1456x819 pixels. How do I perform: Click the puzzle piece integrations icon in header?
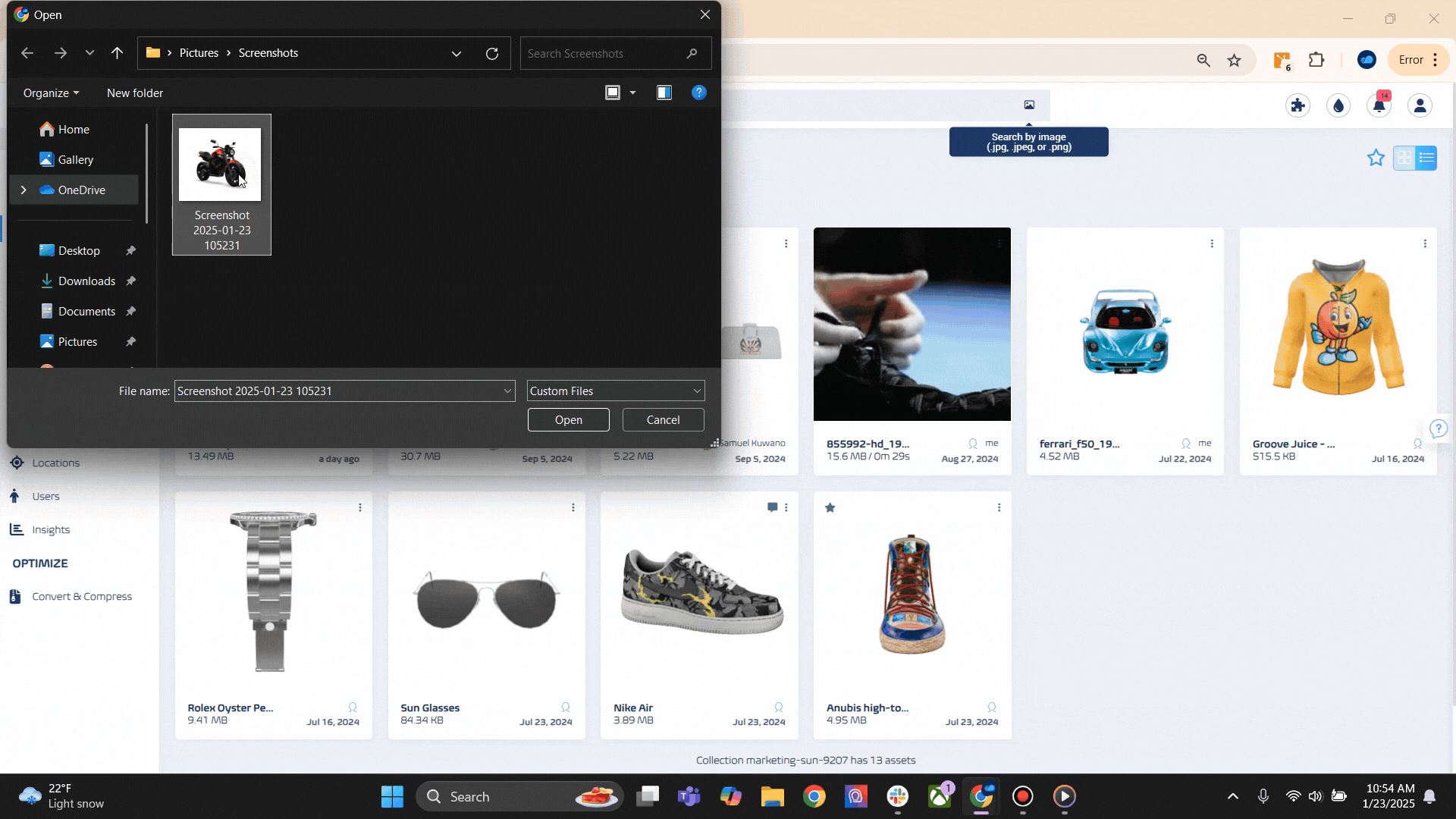1298,105
